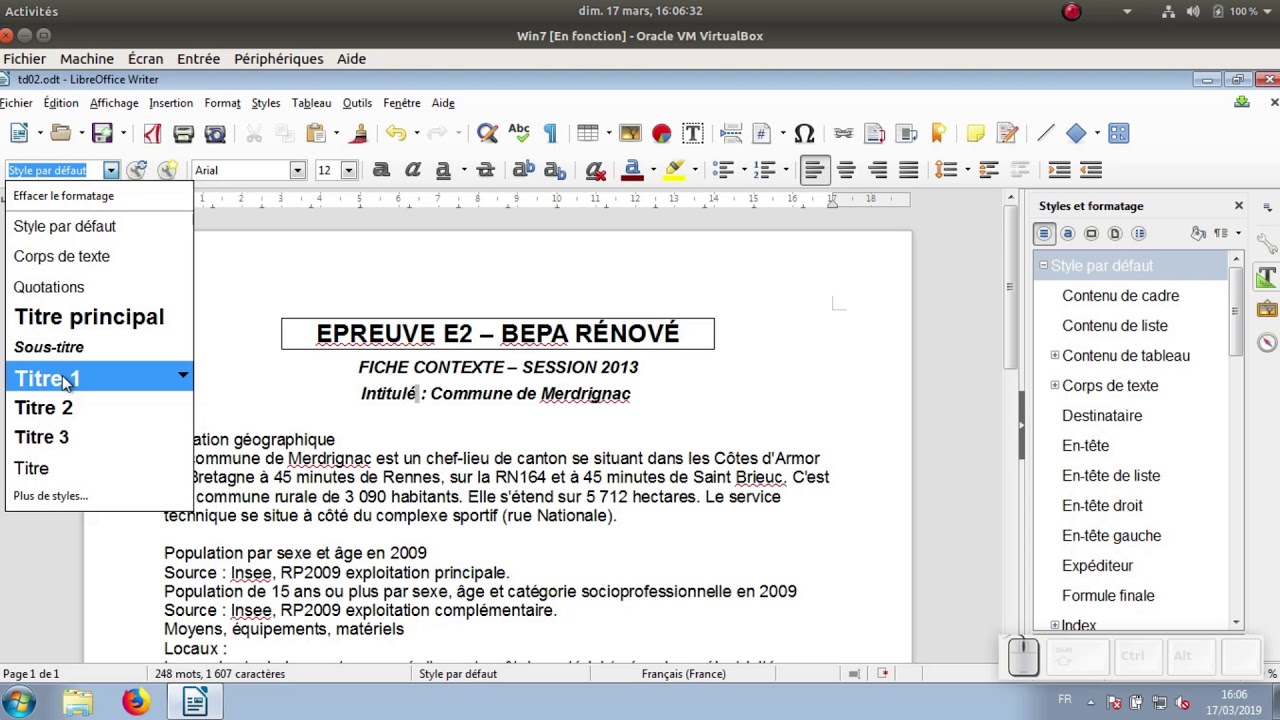Collapse Style par défaut tree node
This screenshot has width=1280, height=720.
pyautogui.click(x=1043, y=265)
